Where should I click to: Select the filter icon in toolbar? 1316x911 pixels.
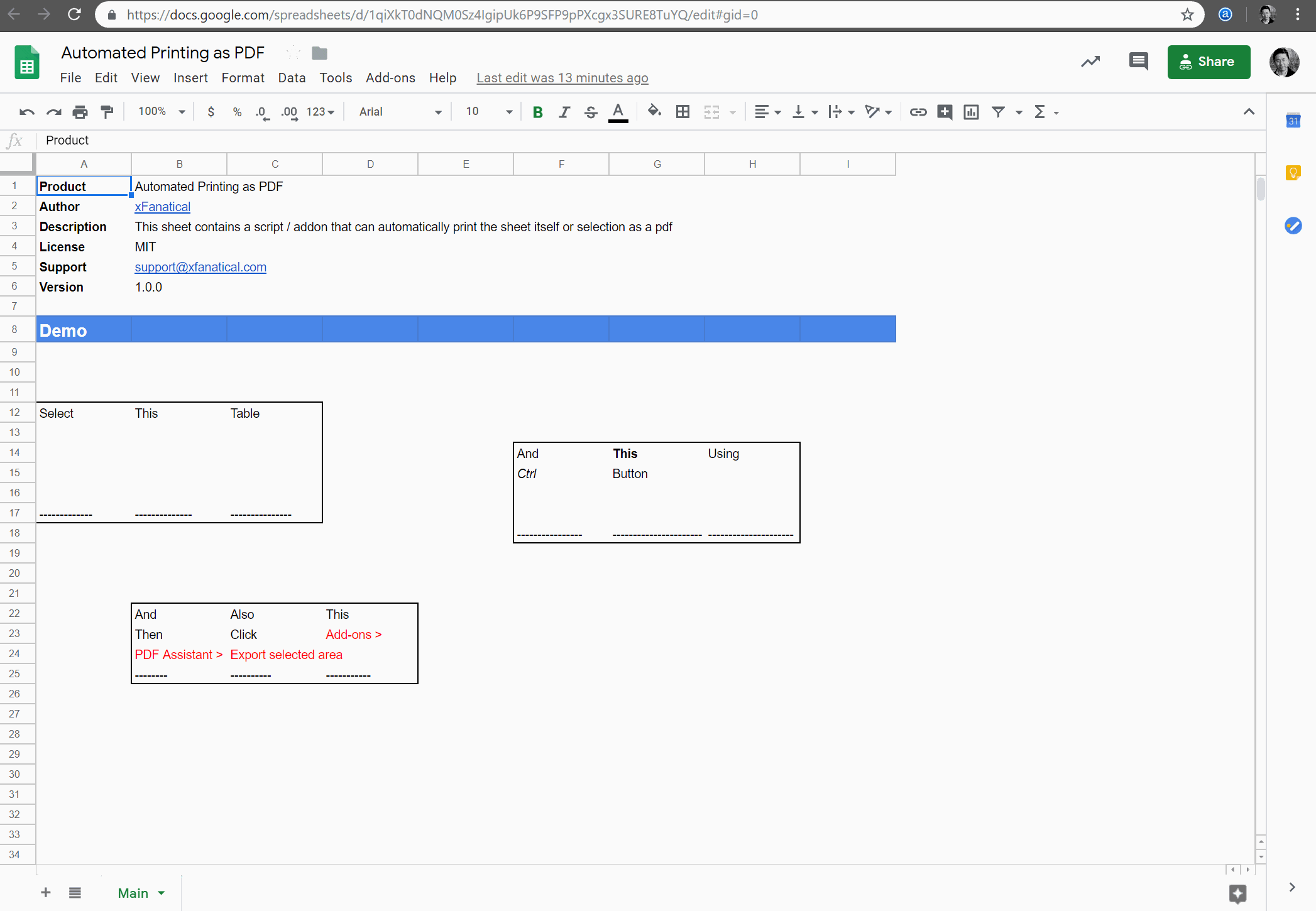[x=1000, y=111]
